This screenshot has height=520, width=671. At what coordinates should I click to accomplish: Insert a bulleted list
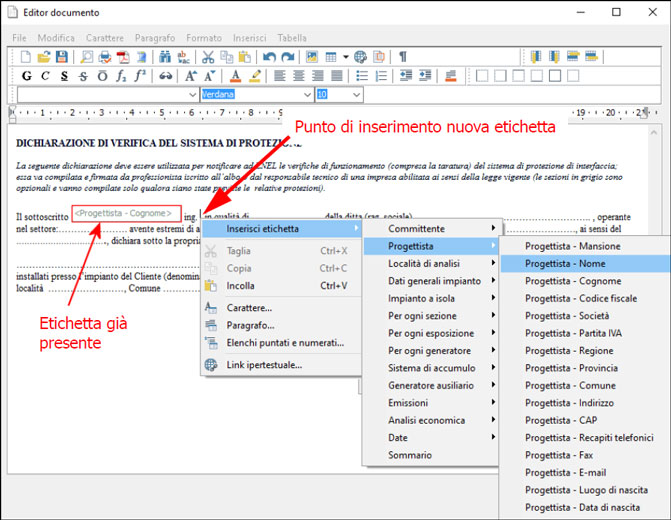[362, 76]
